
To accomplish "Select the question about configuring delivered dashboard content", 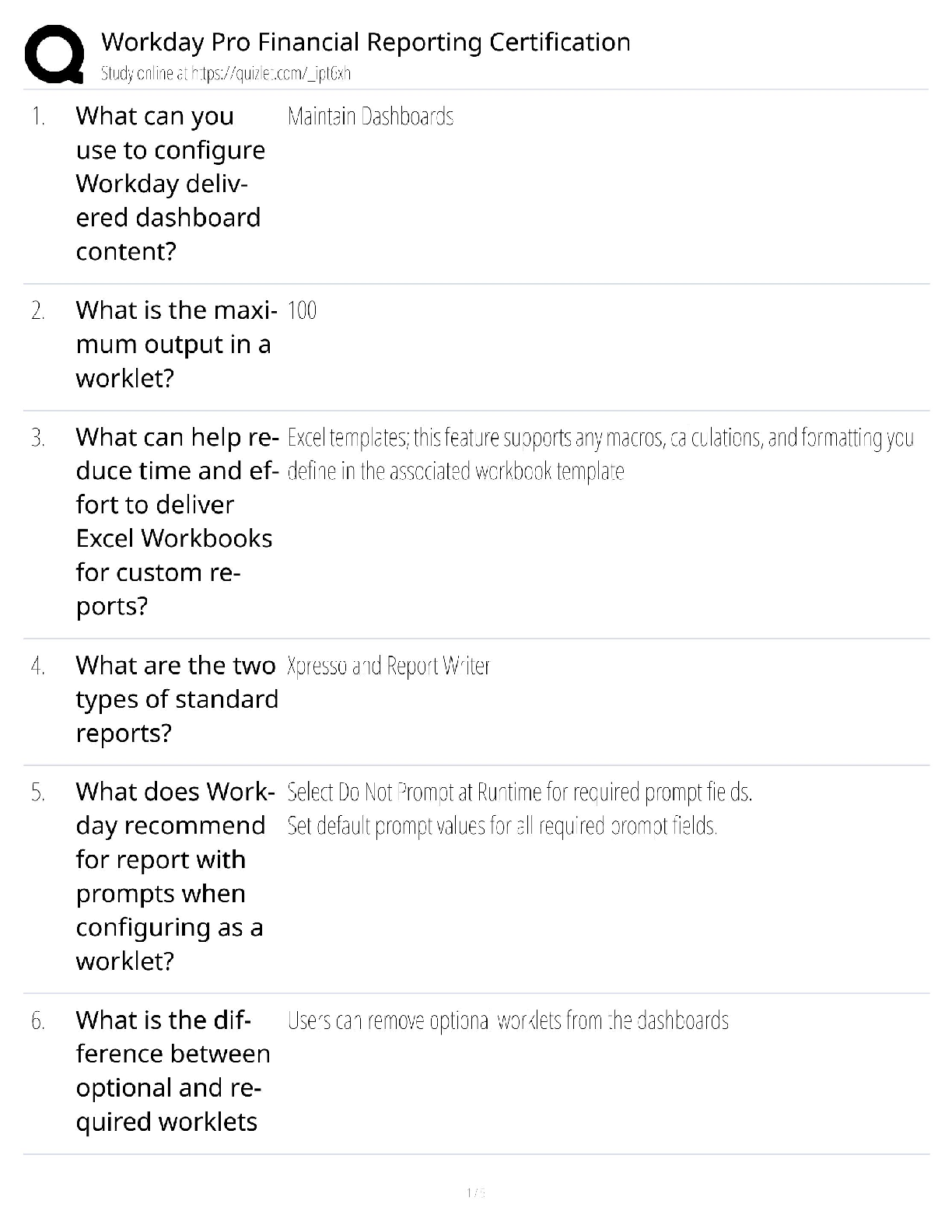I will point(170,184).
